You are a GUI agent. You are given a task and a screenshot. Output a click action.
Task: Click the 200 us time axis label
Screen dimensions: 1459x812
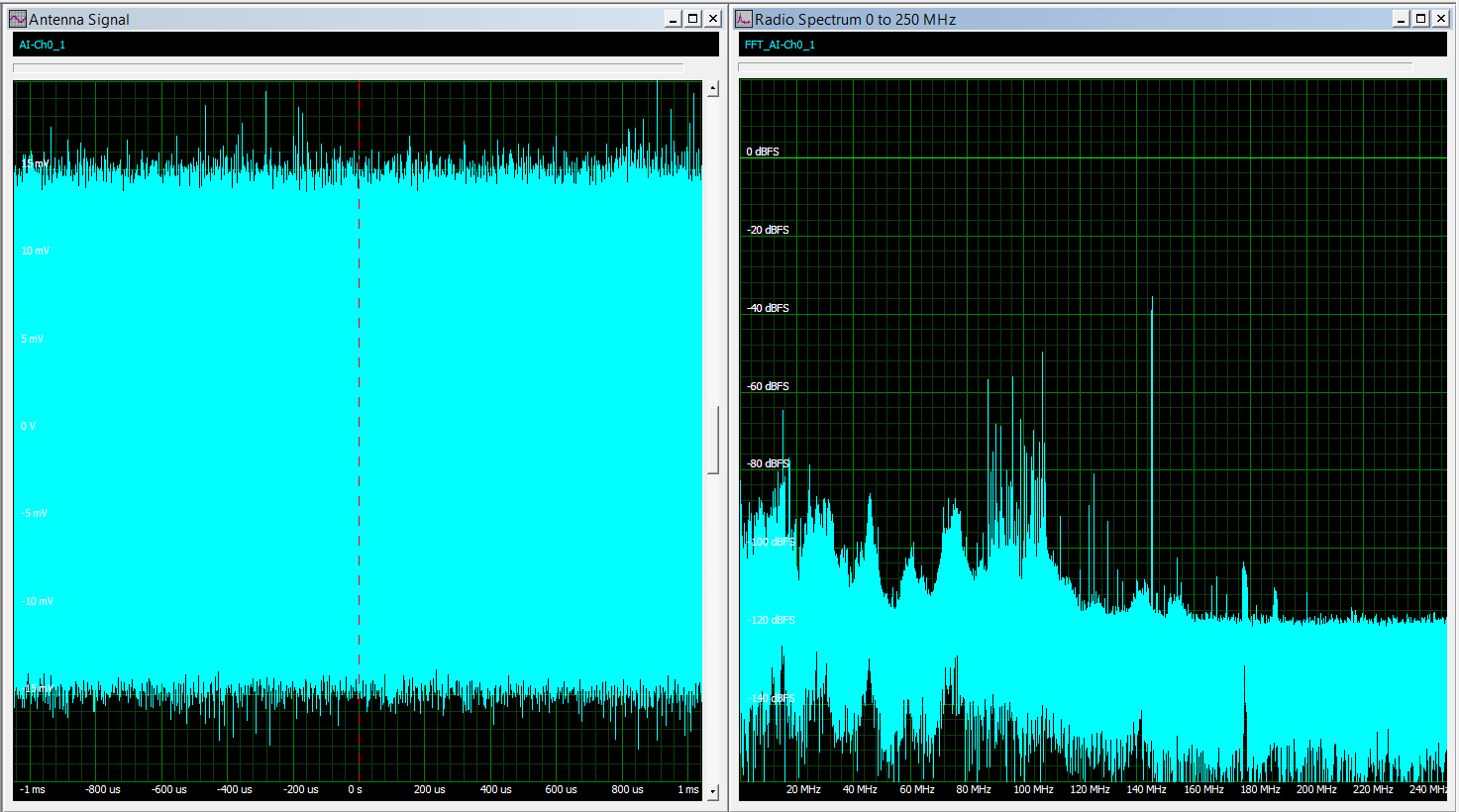coord(429,789)
